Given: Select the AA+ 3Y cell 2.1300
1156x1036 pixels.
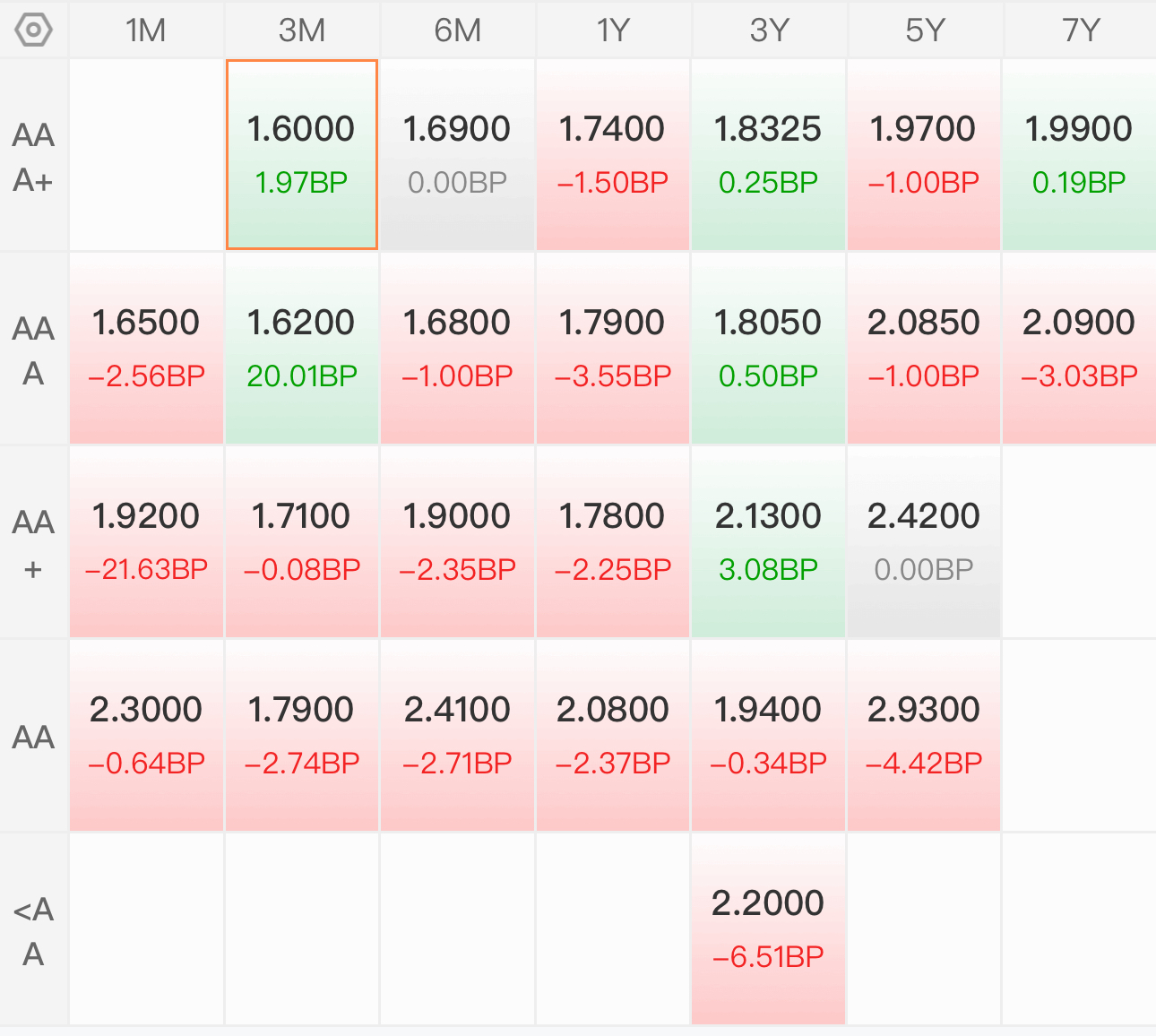Looking at the screenshot, I should click(768, 542).
